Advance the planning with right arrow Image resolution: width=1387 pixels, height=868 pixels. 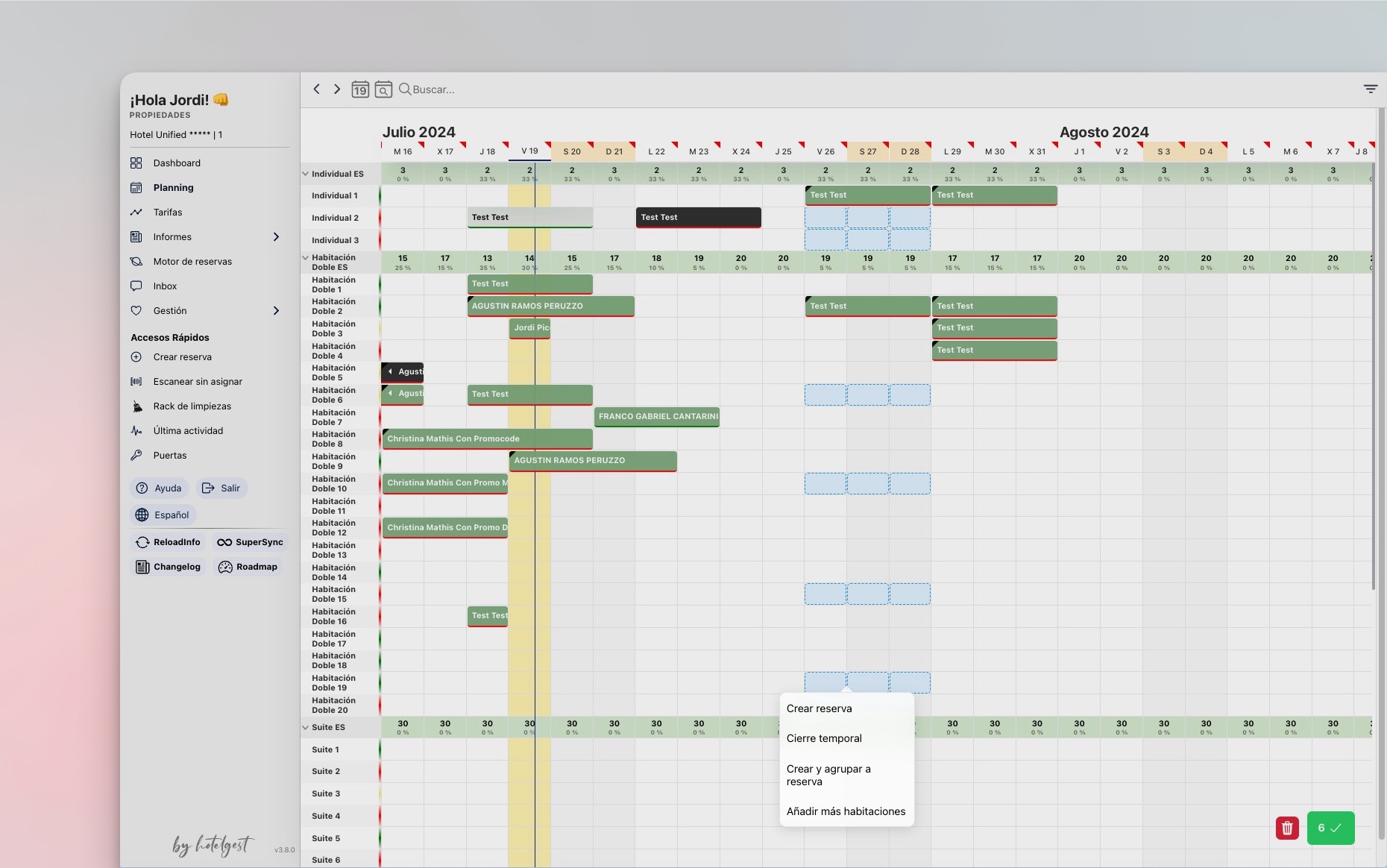[x=337, y=89]
